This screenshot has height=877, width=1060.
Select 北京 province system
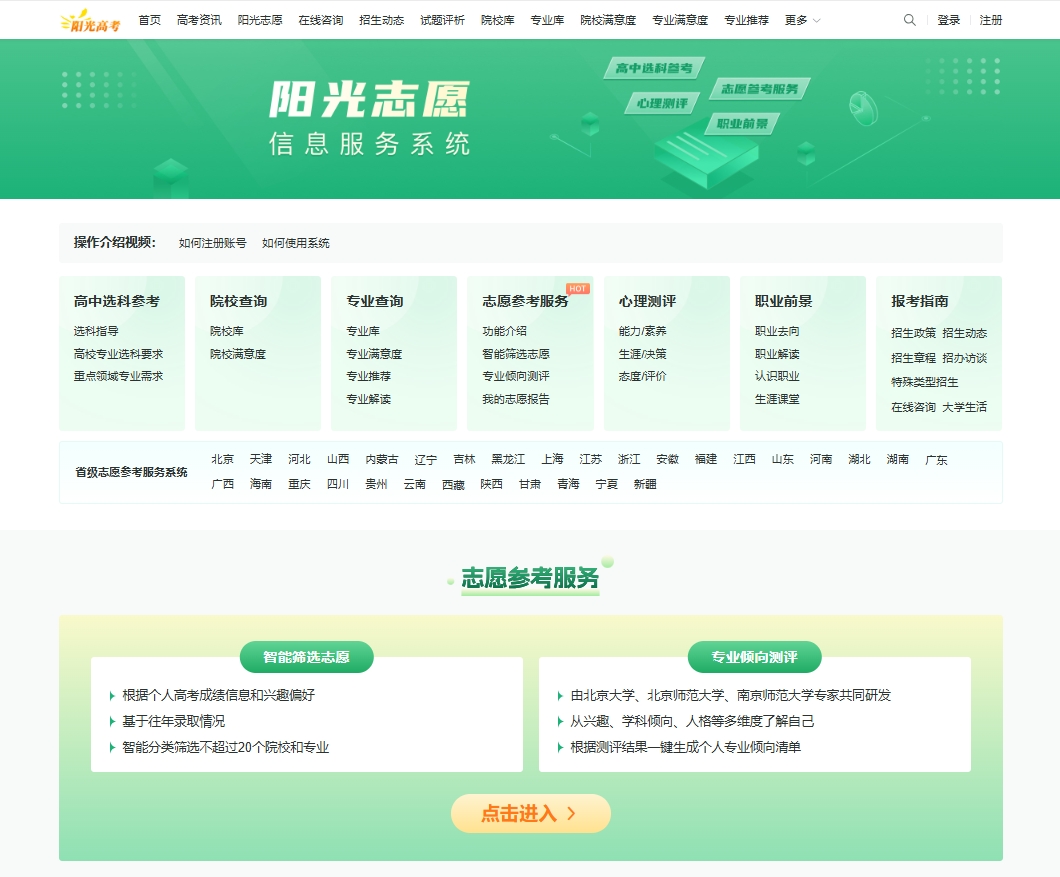click(222, 459)
